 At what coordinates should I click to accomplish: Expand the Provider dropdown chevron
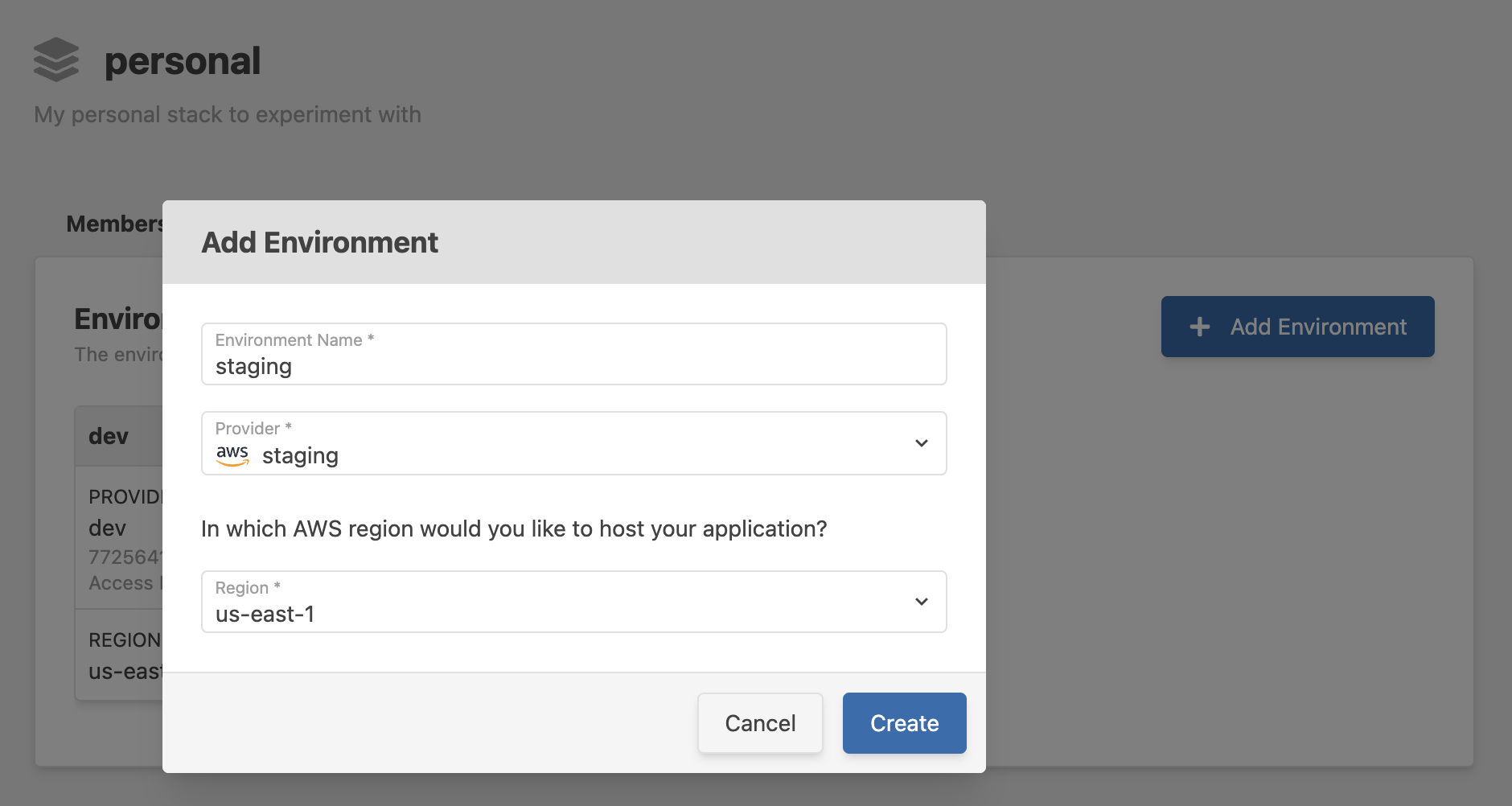click(x=921, y=443)
